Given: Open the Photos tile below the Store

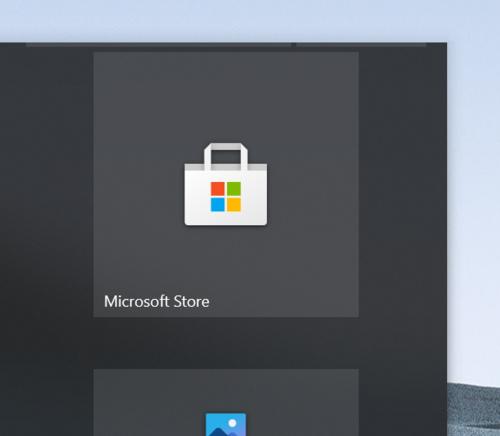Looking at the screenshot, I should click(x=226, y=402).
